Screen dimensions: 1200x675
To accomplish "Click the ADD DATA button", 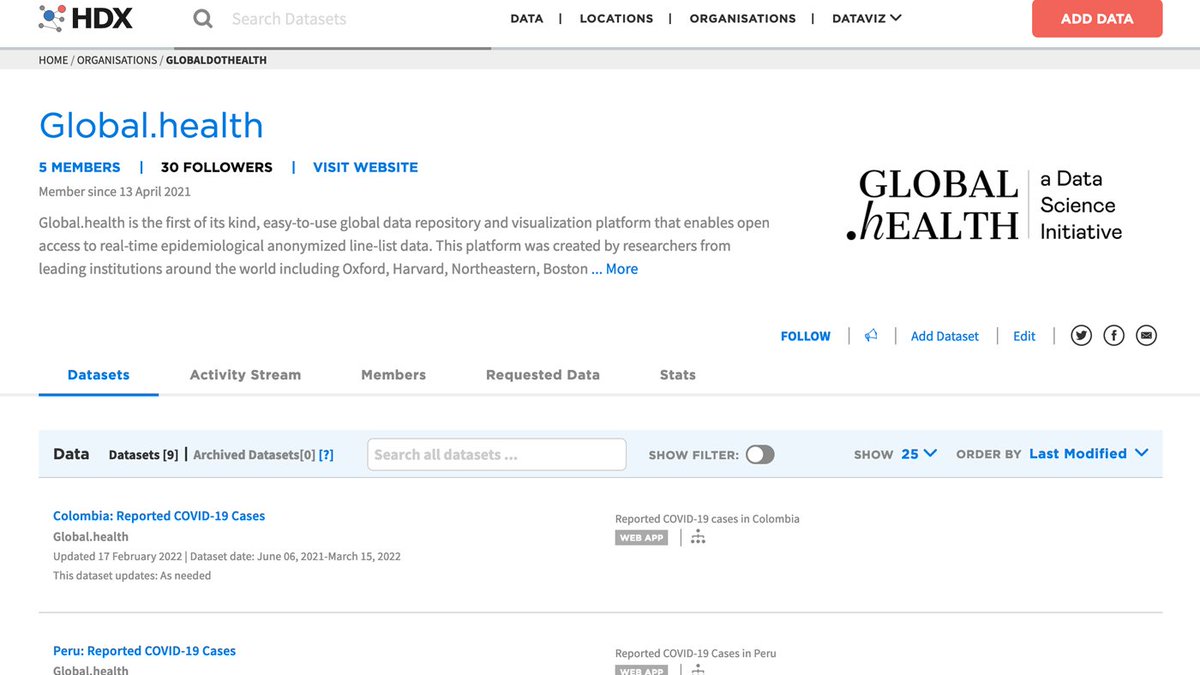I will coord(1097,19).
